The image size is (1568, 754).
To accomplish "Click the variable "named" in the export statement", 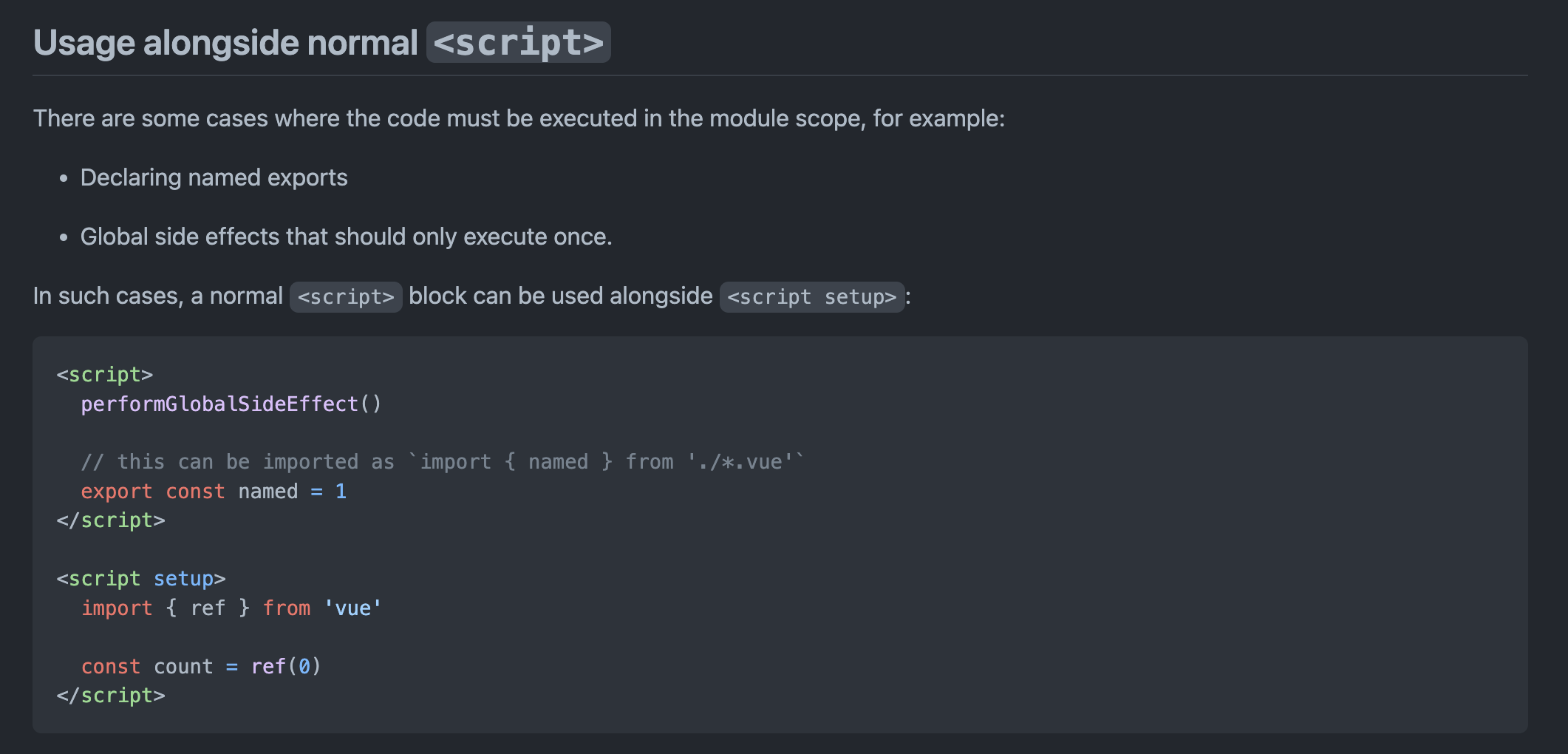I will pos(267,492).
